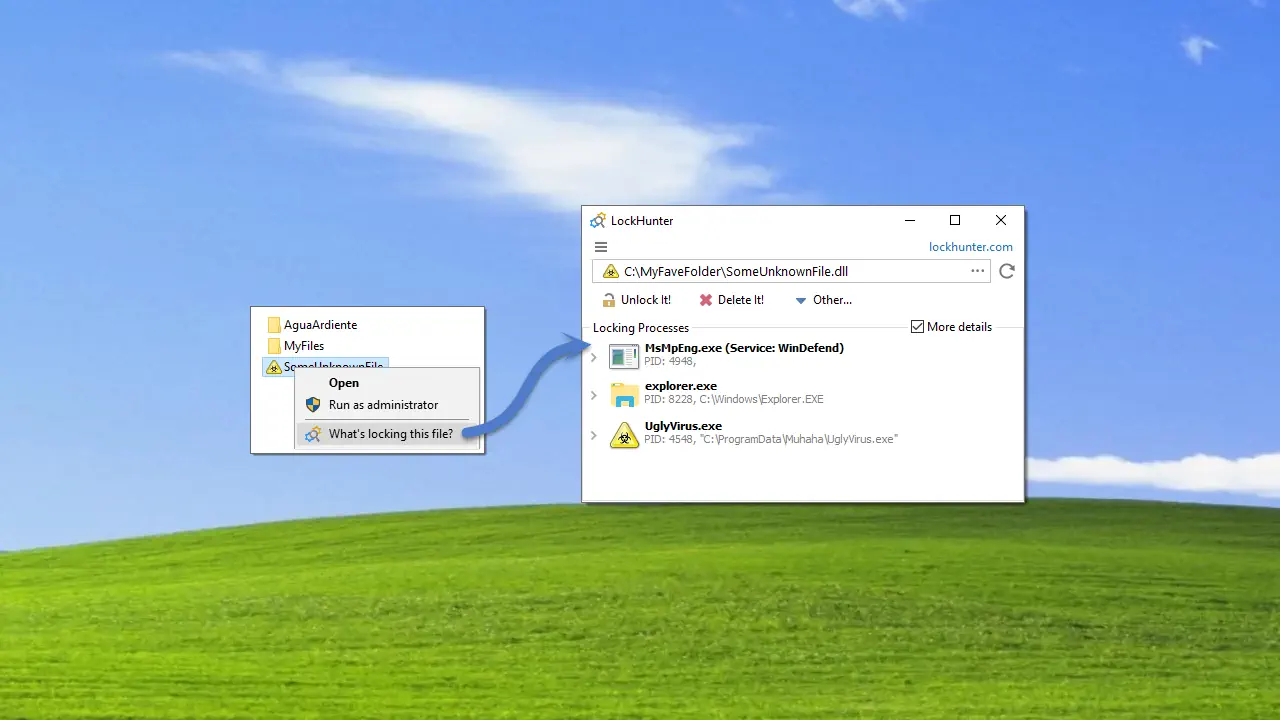Click the UglyVirus.exe biohazard process icon

click(x=624, y=434)
